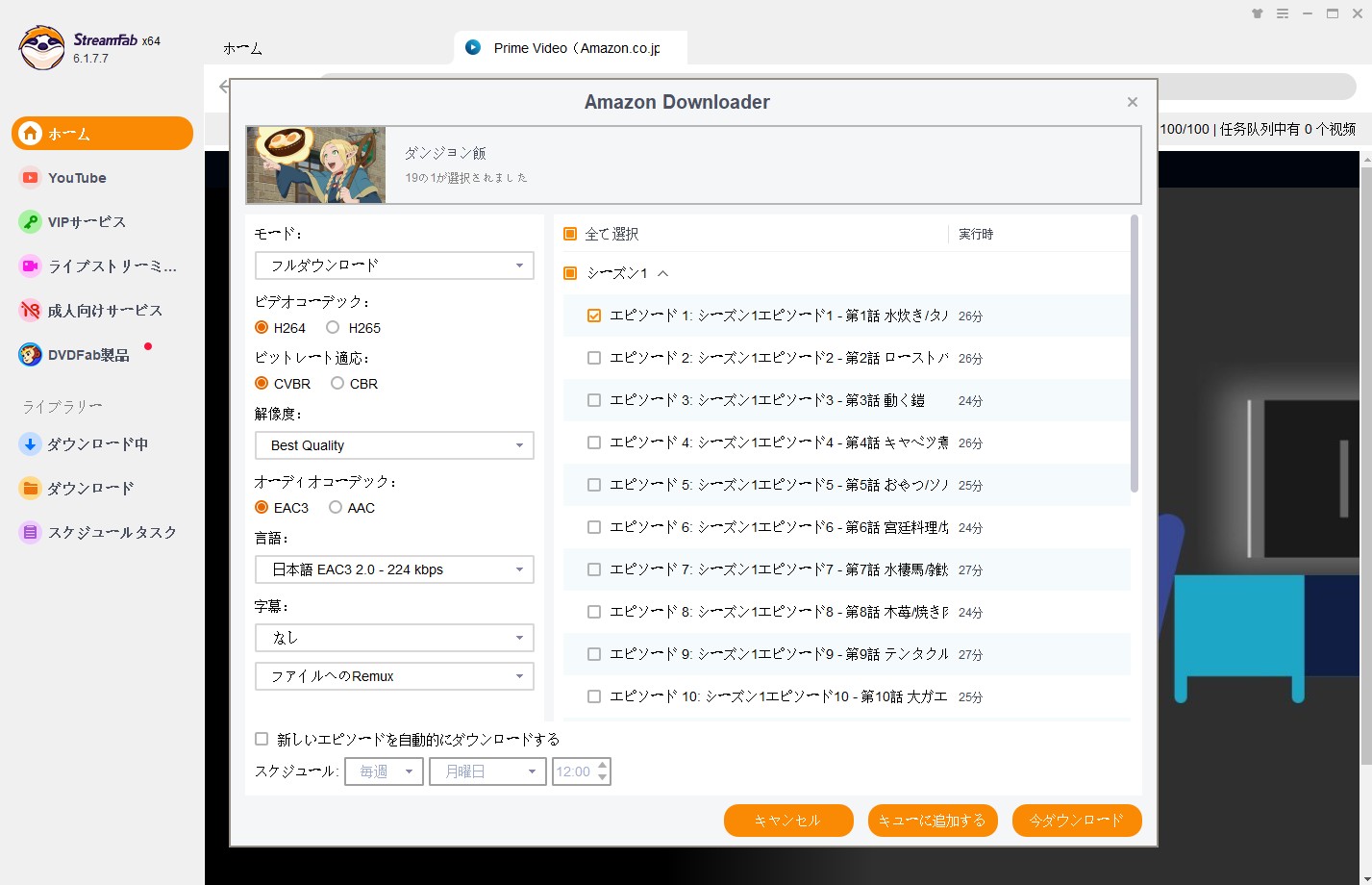Click the schedule time 12:00 field

[x=574, y=771]
